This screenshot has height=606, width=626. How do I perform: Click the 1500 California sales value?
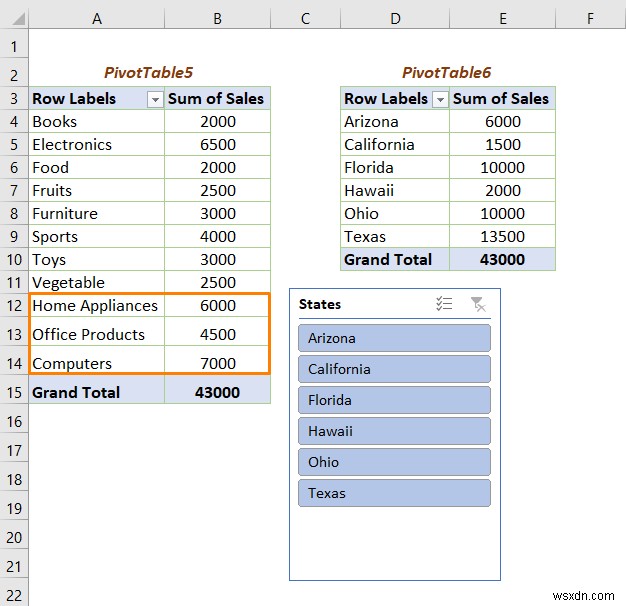[502, 145]
